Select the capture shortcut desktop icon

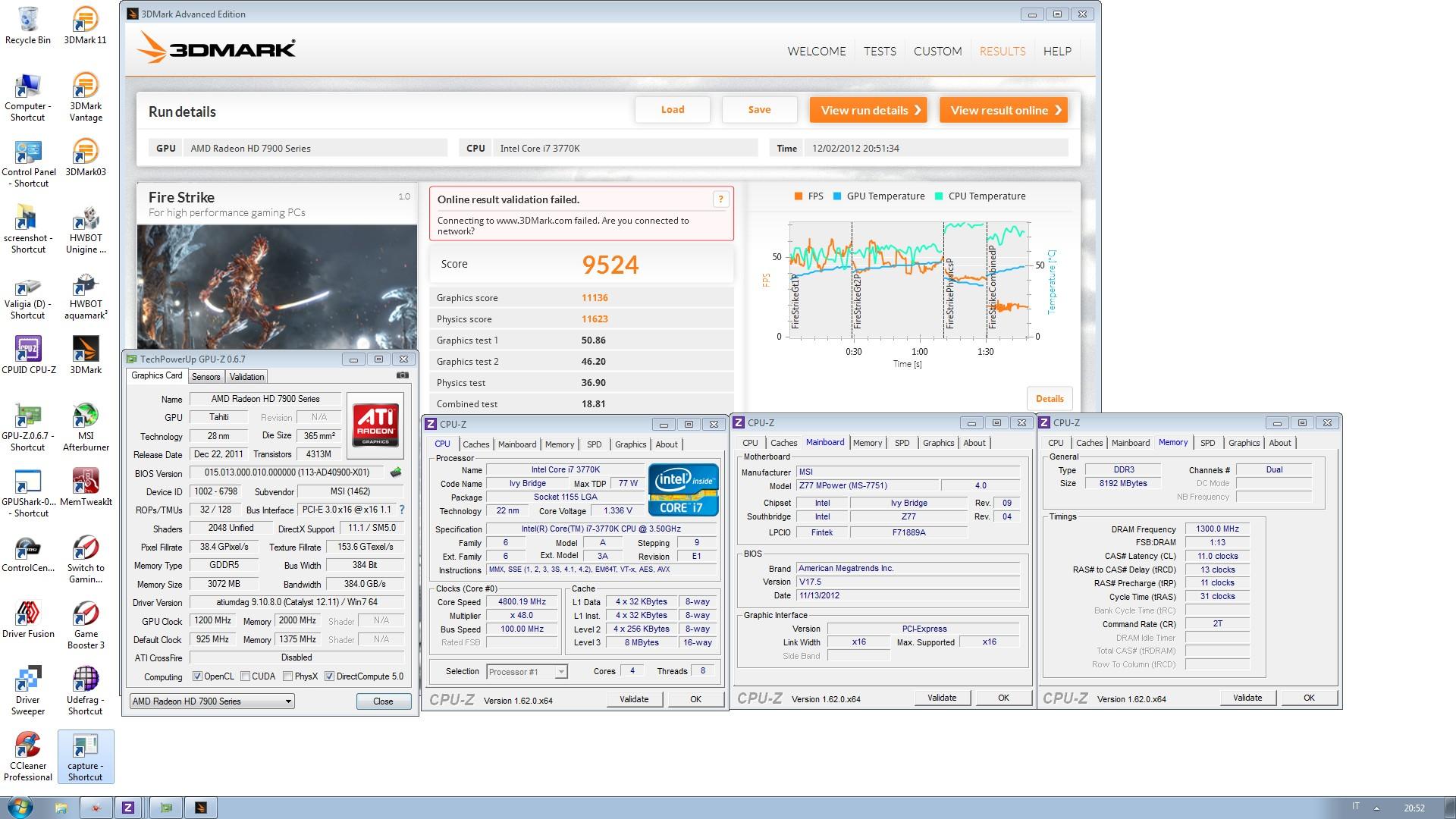[x=85, y=757]
